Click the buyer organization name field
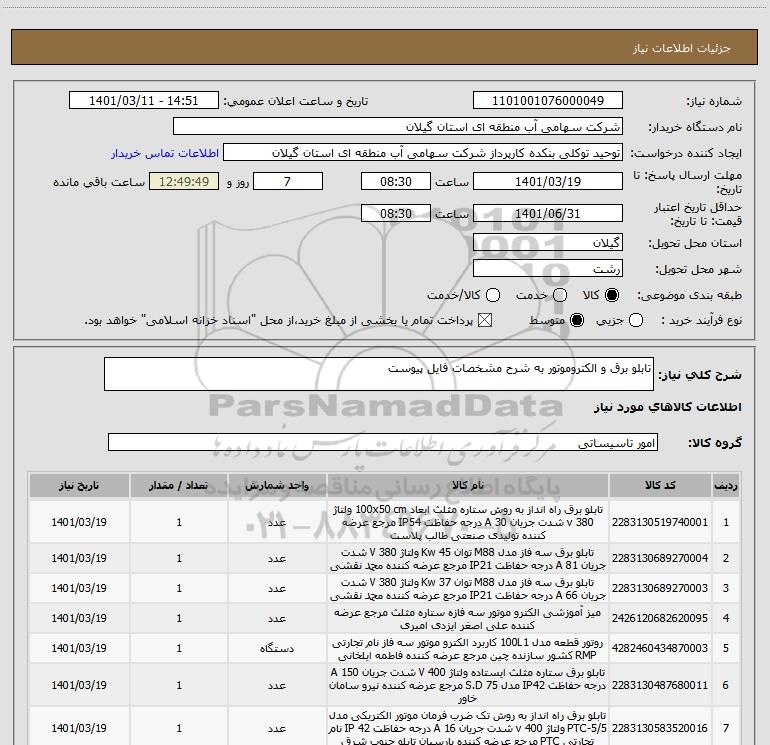The height and width of the screenshot is (745, 770). tap(398, 127)
